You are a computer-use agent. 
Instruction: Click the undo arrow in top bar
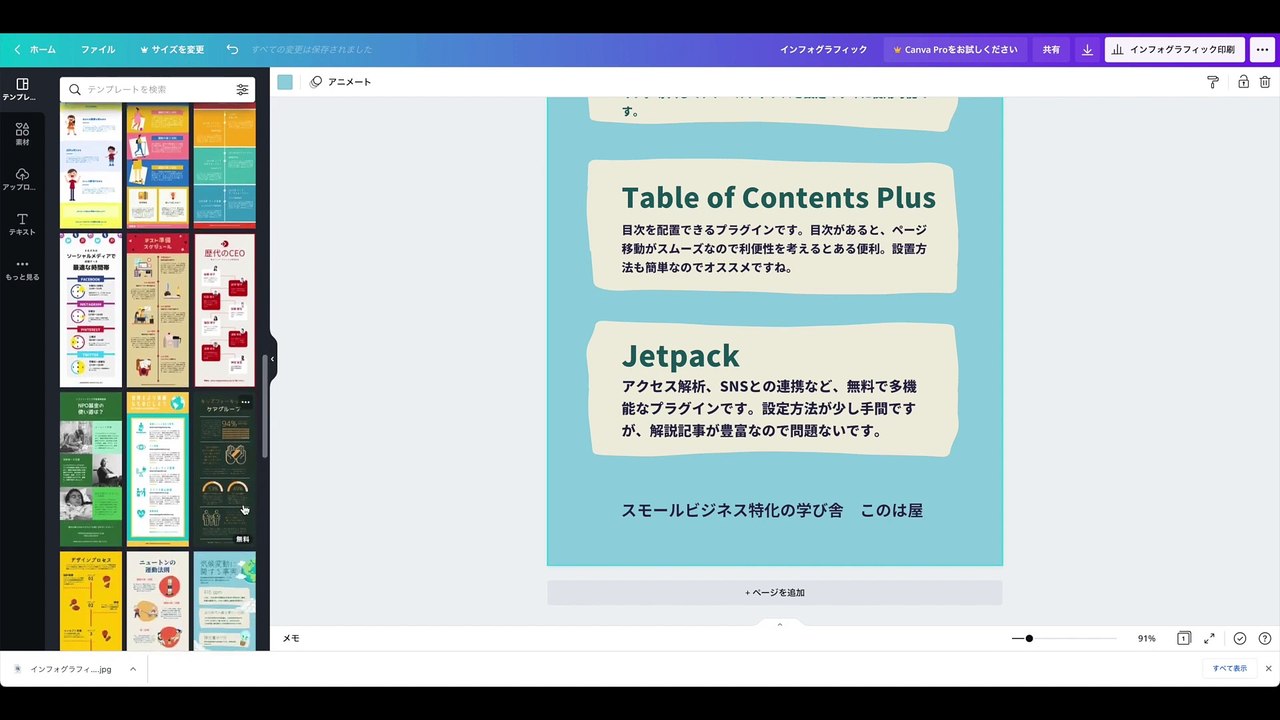tap(232, 50)
